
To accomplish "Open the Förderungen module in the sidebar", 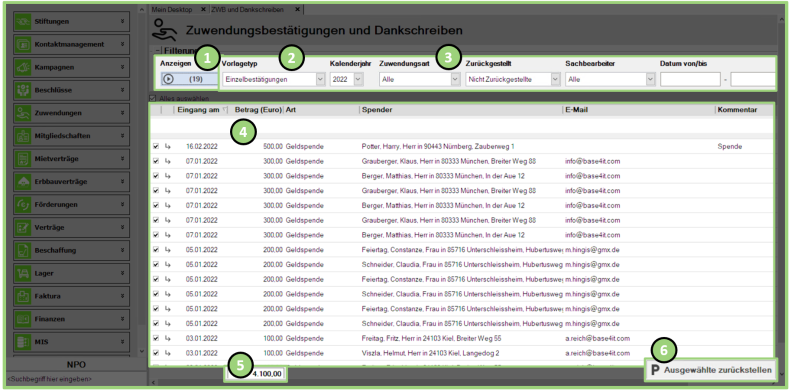I will coord(71,205).
